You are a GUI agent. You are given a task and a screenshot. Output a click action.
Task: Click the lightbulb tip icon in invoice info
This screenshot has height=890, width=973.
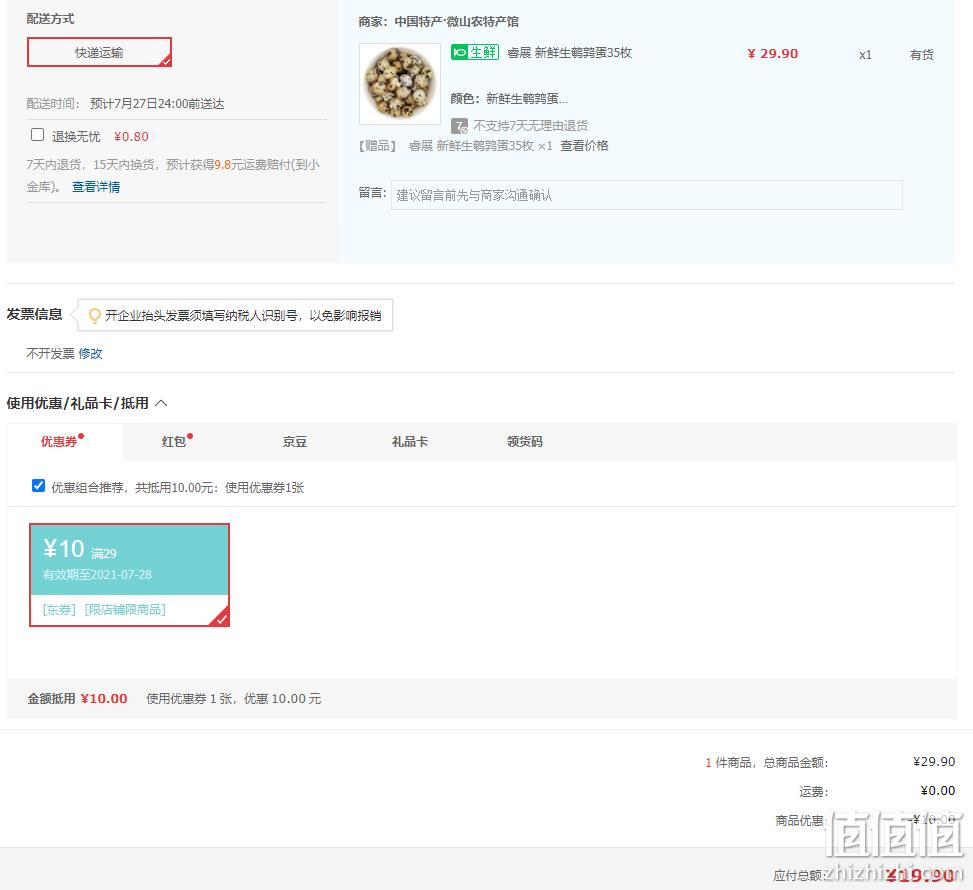[94, 316]
